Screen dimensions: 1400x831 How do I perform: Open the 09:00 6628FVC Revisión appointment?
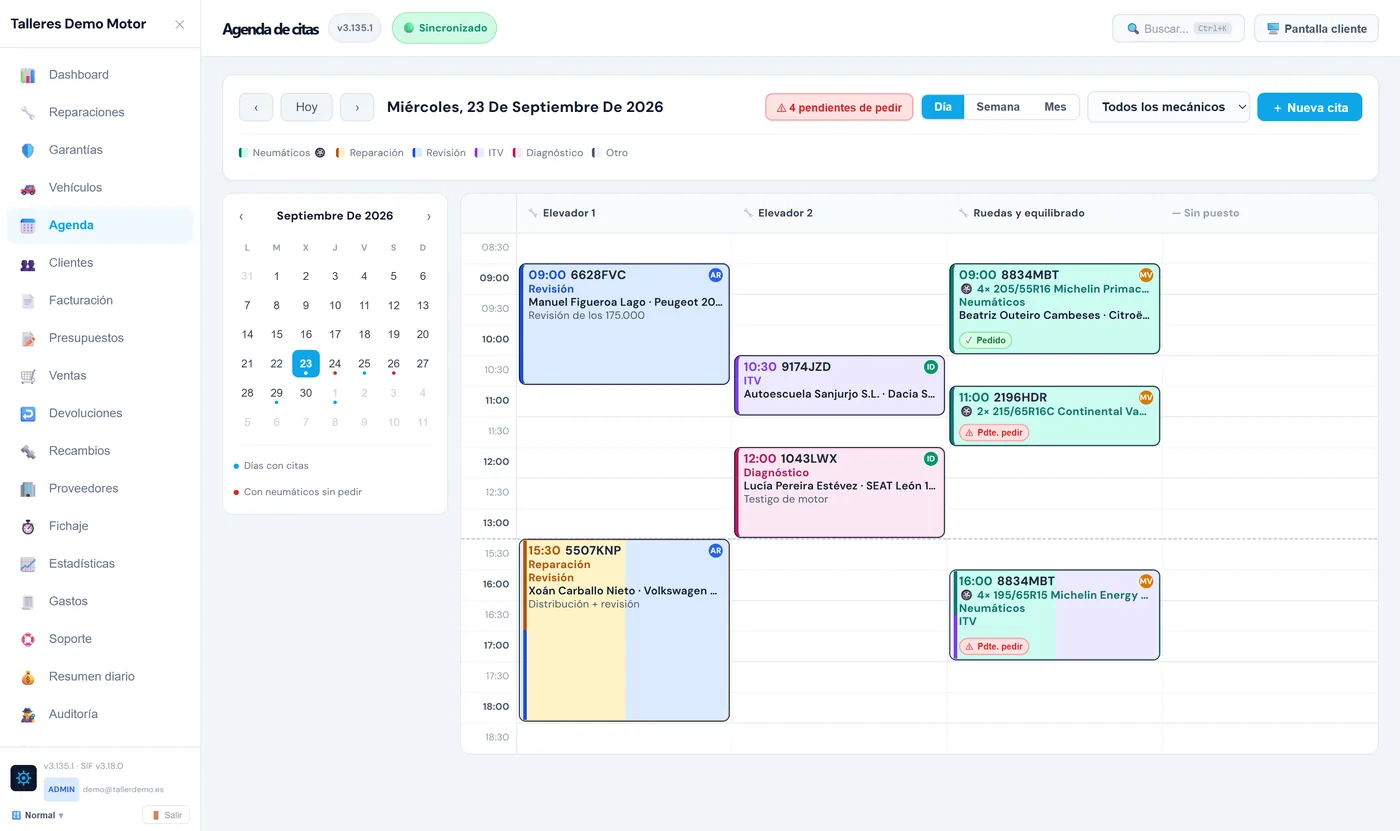click(625, 324)
